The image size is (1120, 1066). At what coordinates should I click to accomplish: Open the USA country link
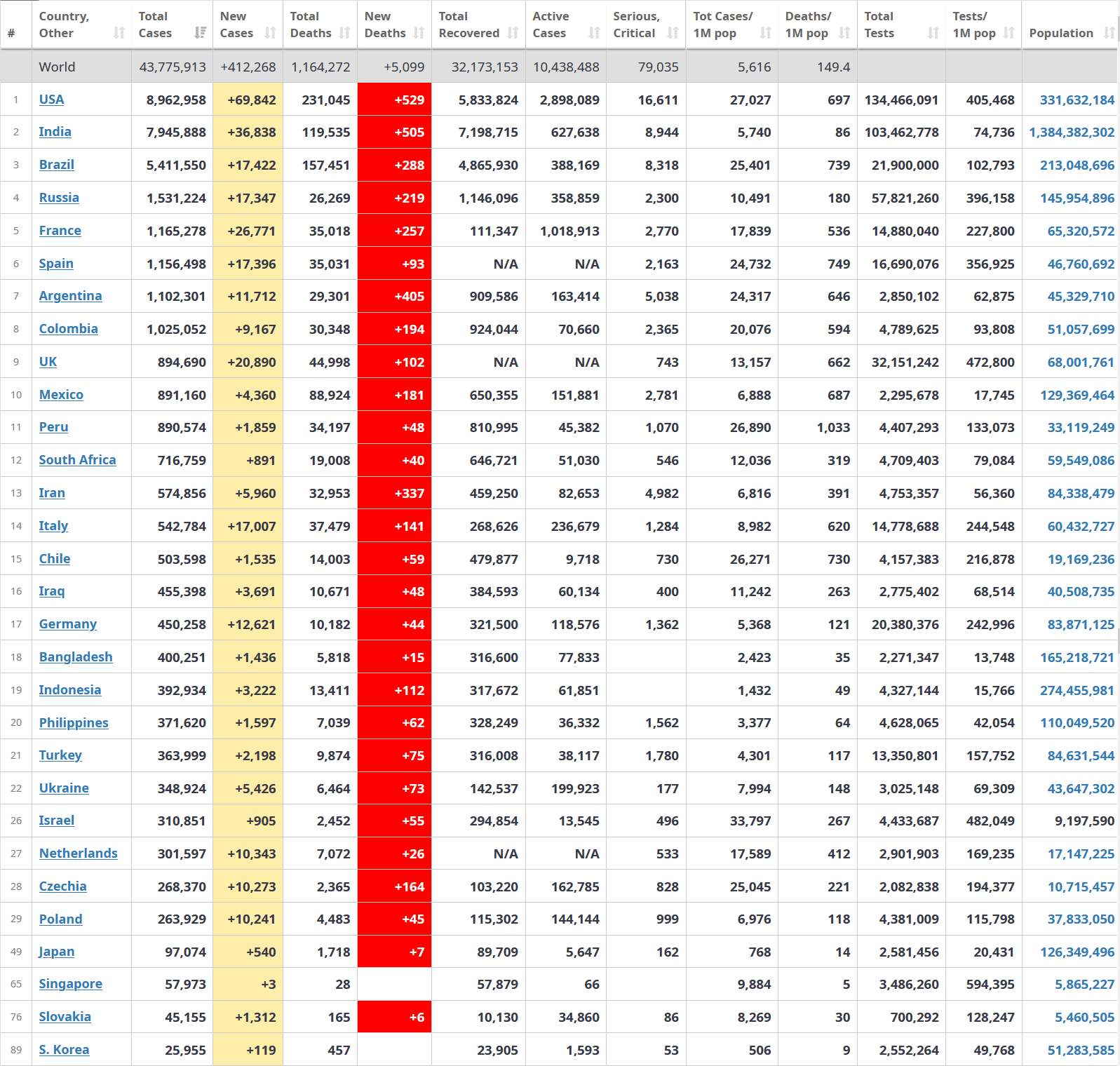(x=51, y=100)
